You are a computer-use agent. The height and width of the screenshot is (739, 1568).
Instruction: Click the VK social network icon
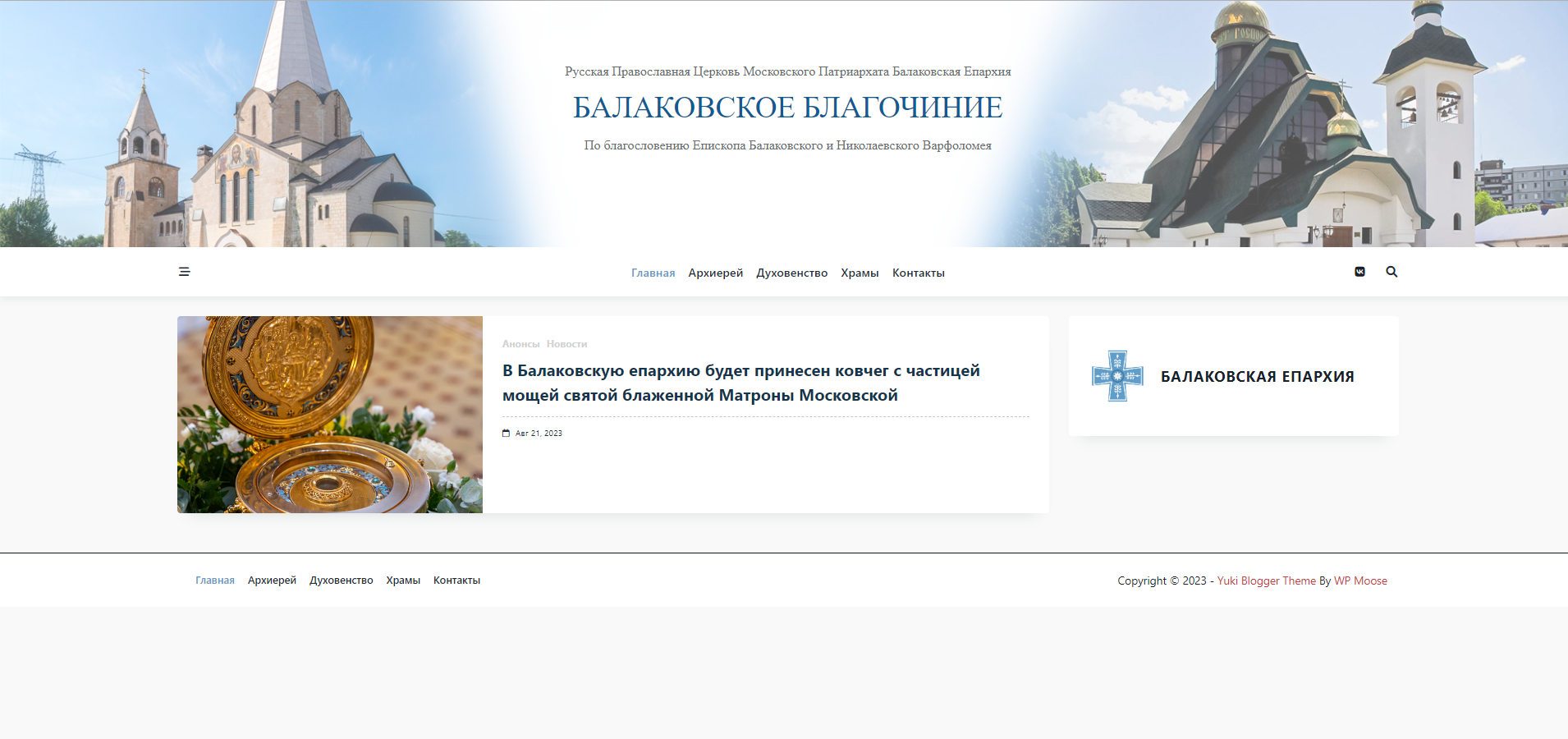1359,272
